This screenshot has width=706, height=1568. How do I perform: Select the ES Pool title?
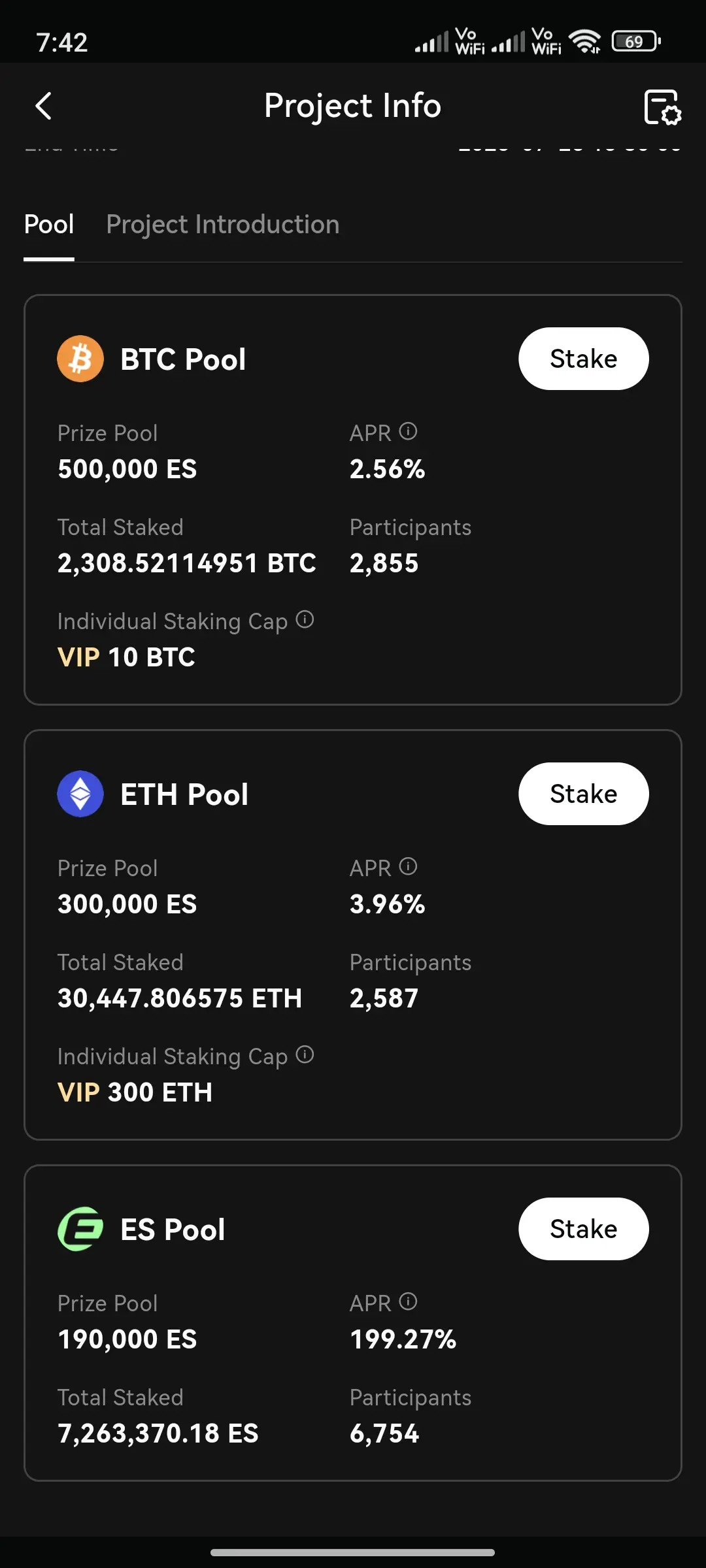click(x=173, y=1230)
